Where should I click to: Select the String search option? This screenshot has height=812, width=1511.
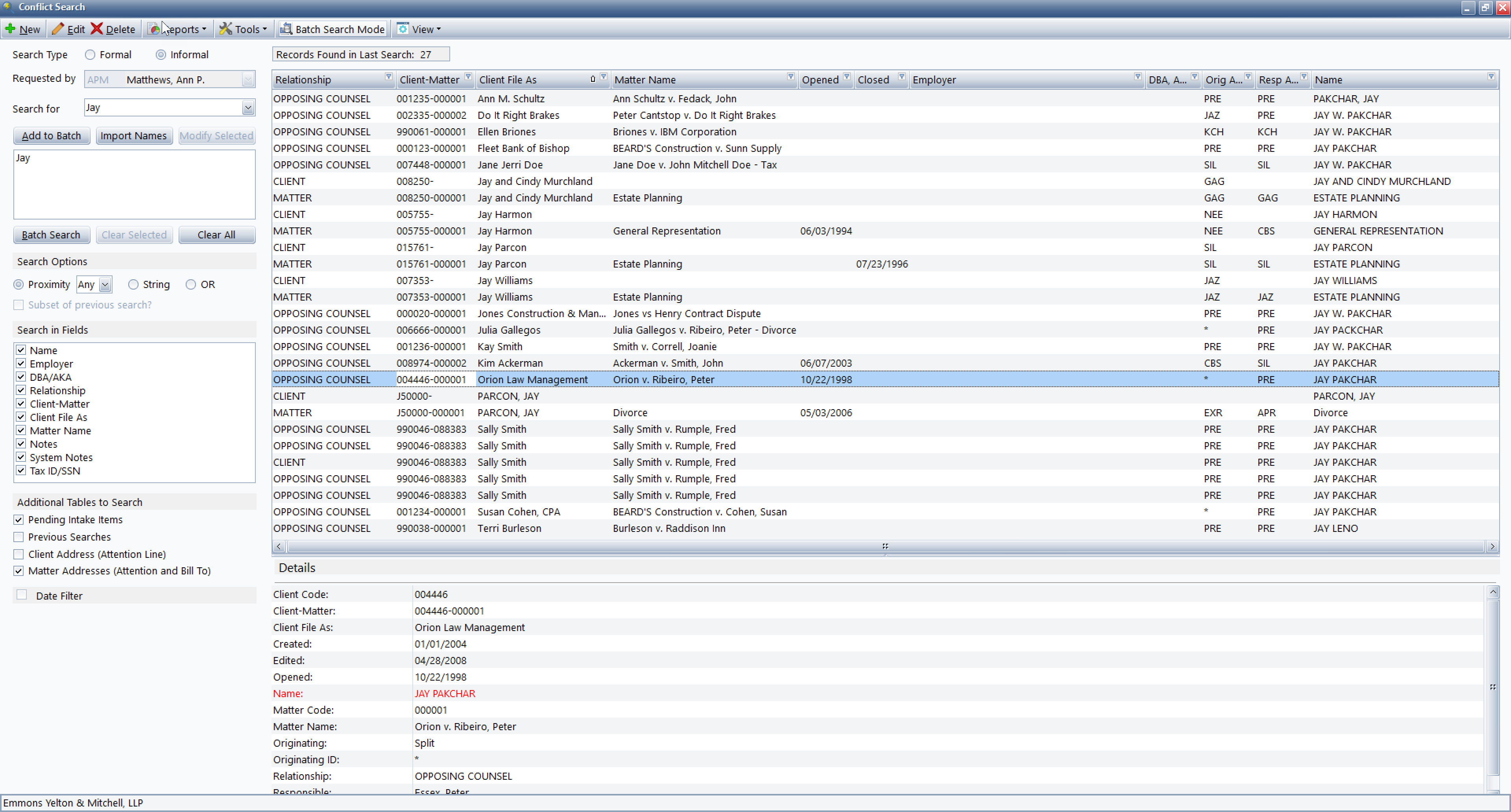point(133,284)
